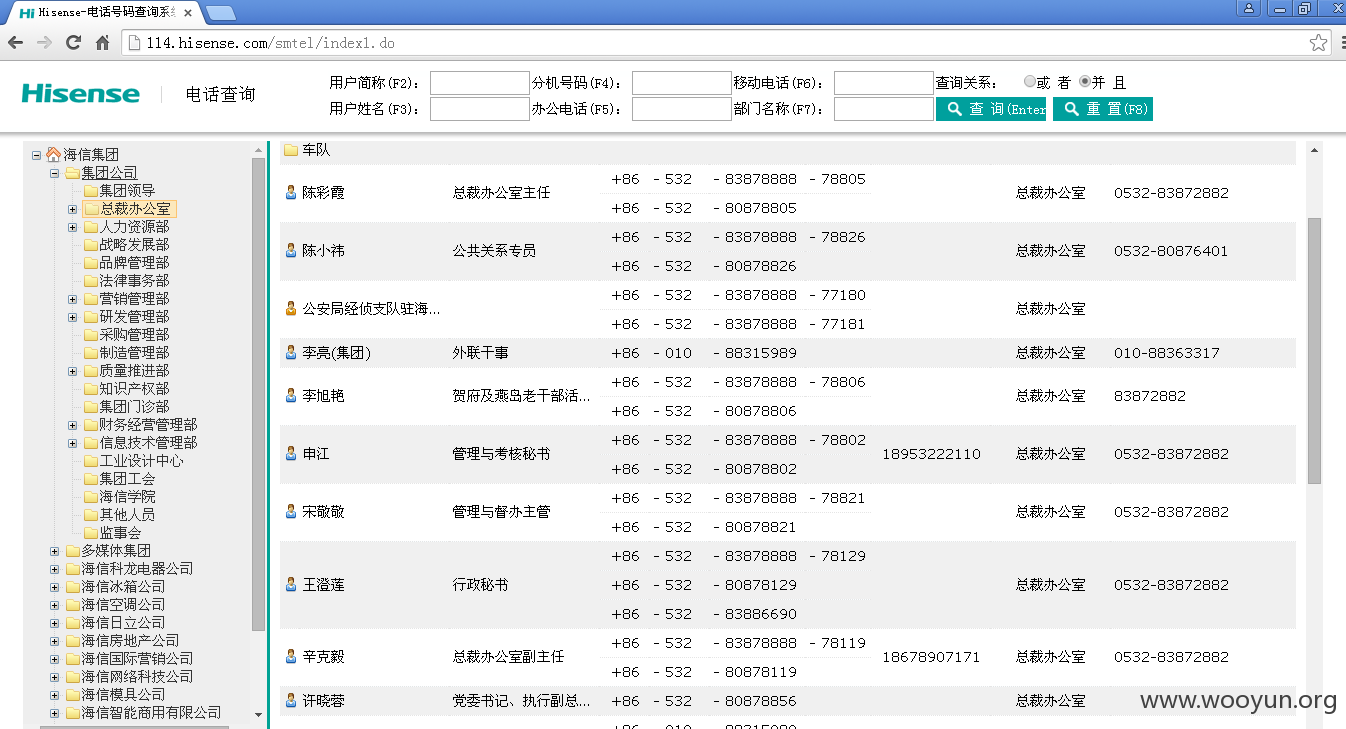The image size is (1346, 729).
Task: Click the orange person icon for 公安局经侦支队
Action: (x=291, y=308)
